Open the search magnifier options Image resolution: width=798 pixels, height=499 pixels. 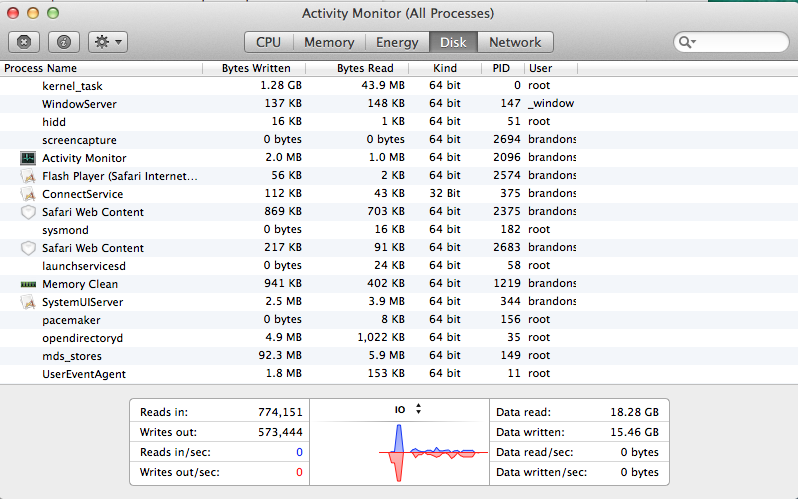(x=688, y=42)
